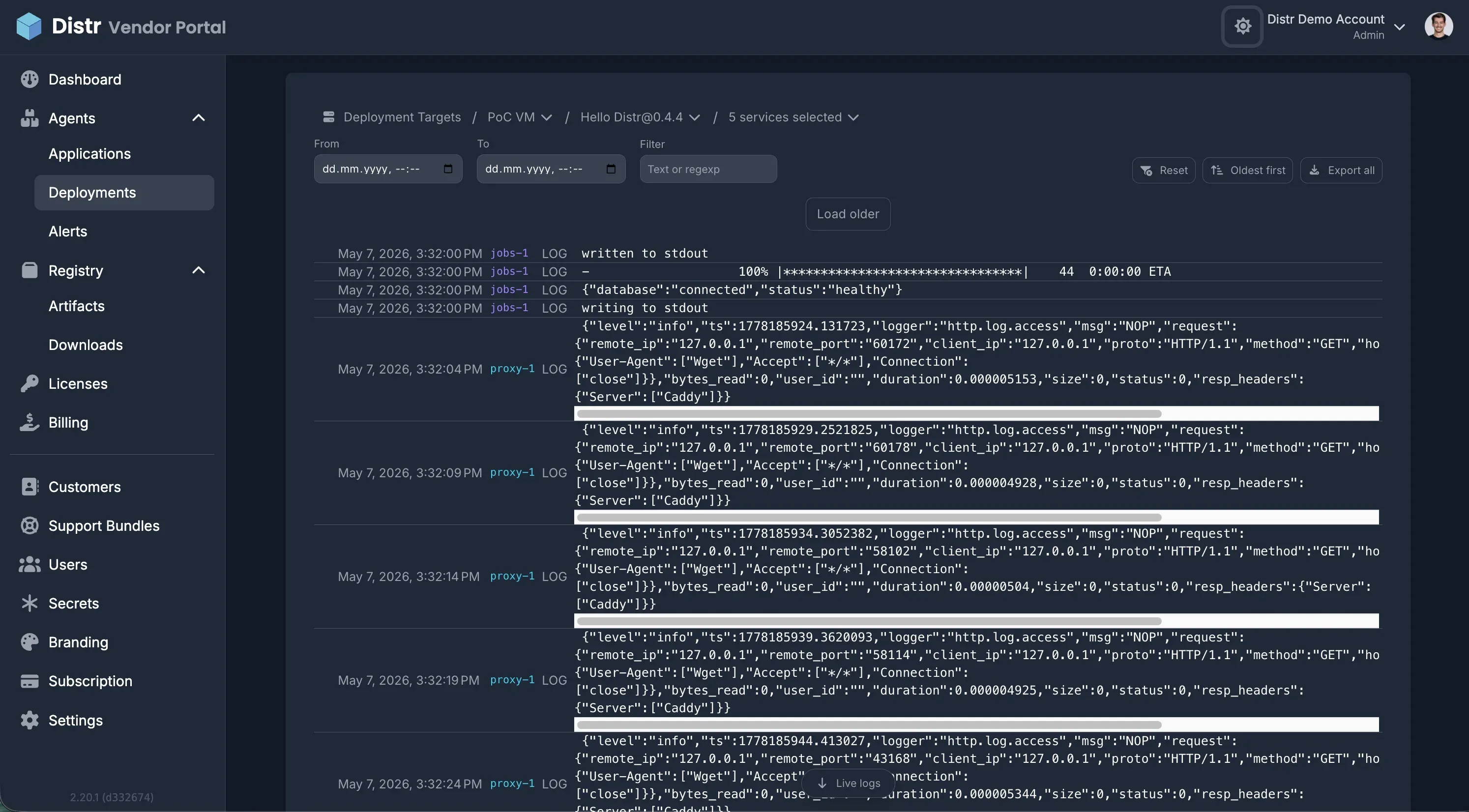The image size is (1469, 812).
Task: Open the Downloads menu item
Action: [x=86, y=345]
